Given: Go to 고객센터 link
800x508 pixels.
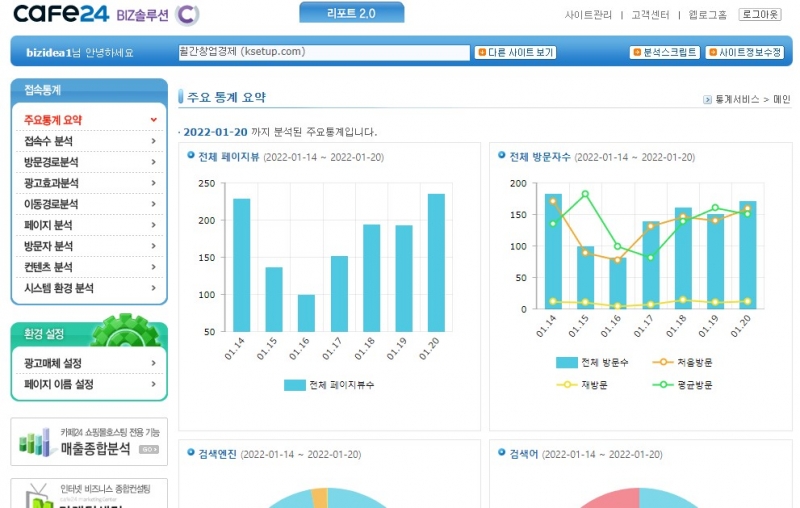Looking at the screenshot, I should coord(650,15).
